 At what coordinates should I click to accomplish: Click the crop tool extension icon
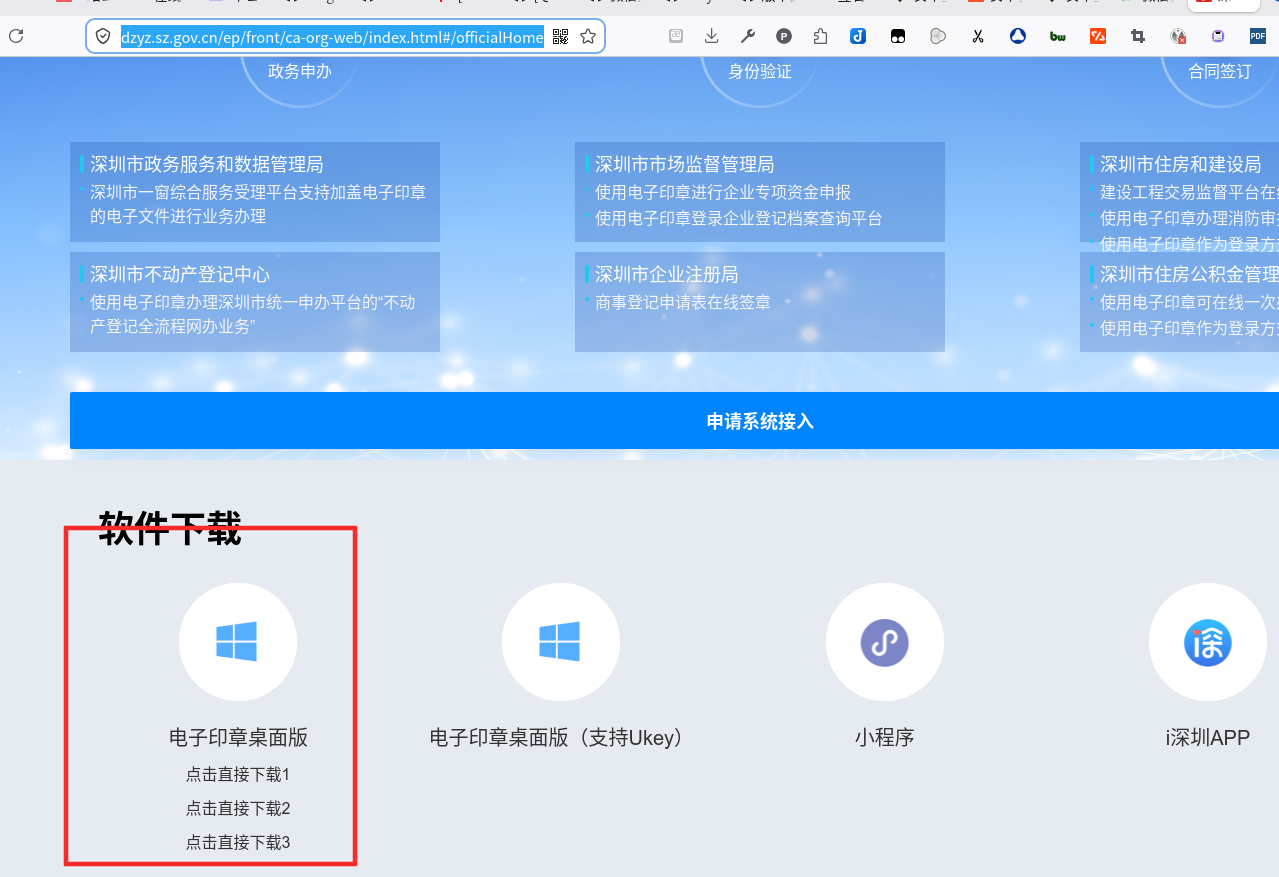click(x=1136, y=35)
